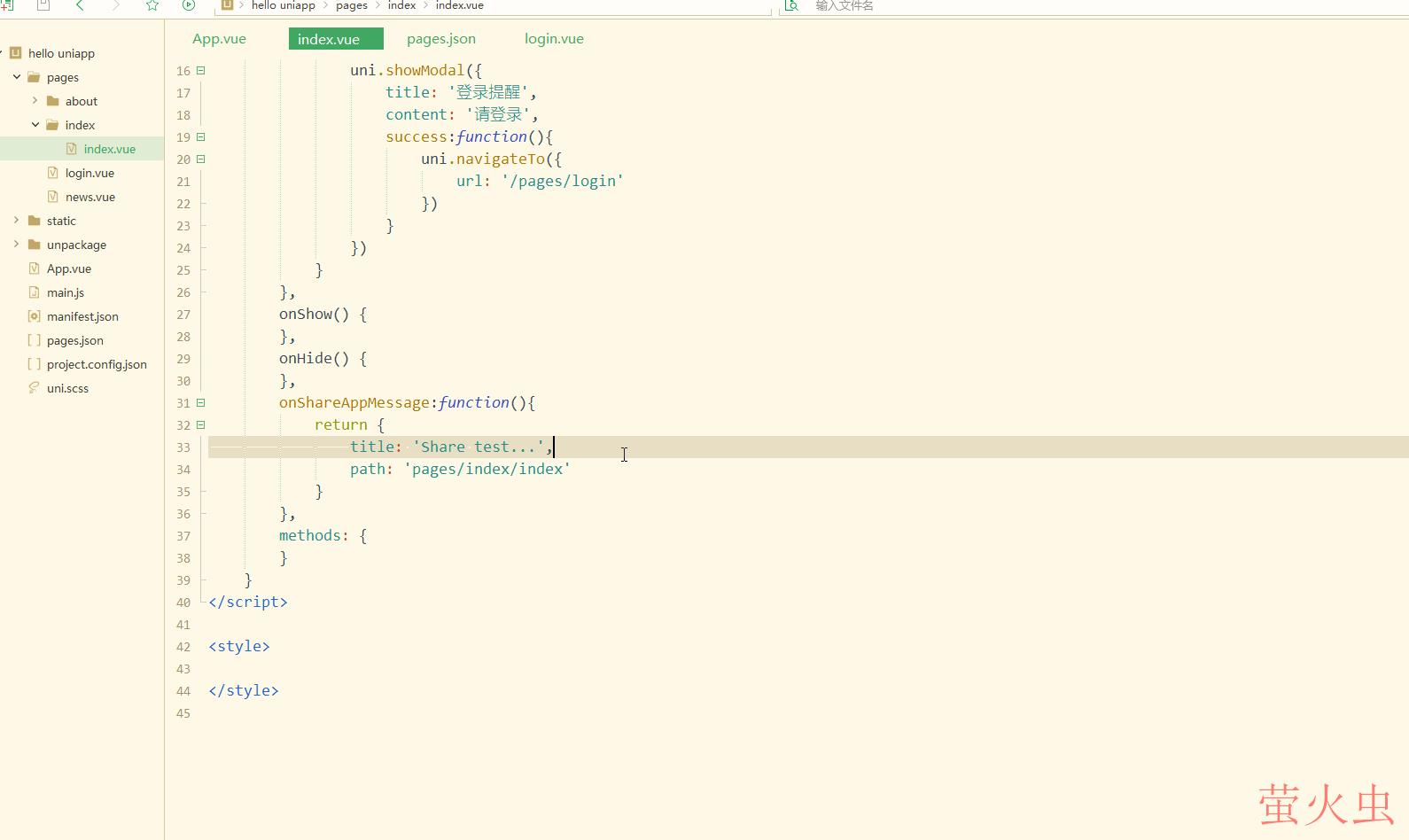Fold code block at line 32
1409x840 pixels.
click(201, 425)
